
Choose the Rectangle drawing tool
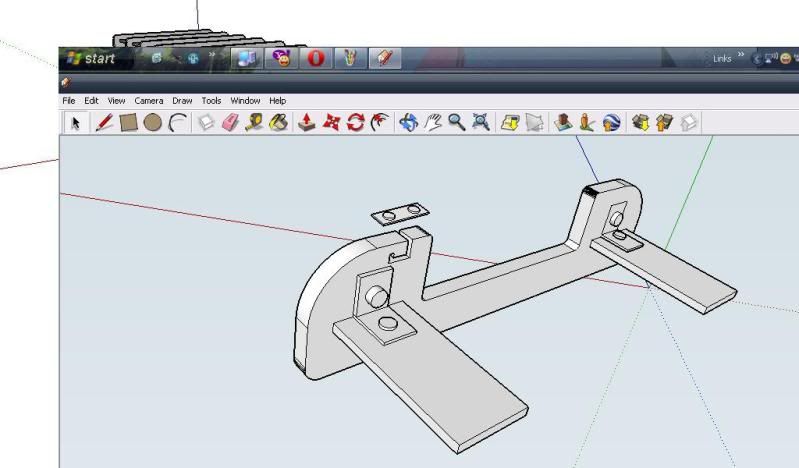click(x=128, y=123)
